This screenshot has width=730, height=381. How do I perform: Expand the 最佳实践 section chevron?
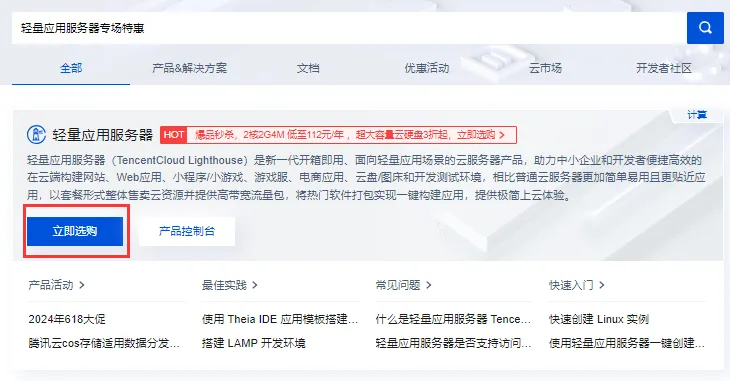pos(255,285)
